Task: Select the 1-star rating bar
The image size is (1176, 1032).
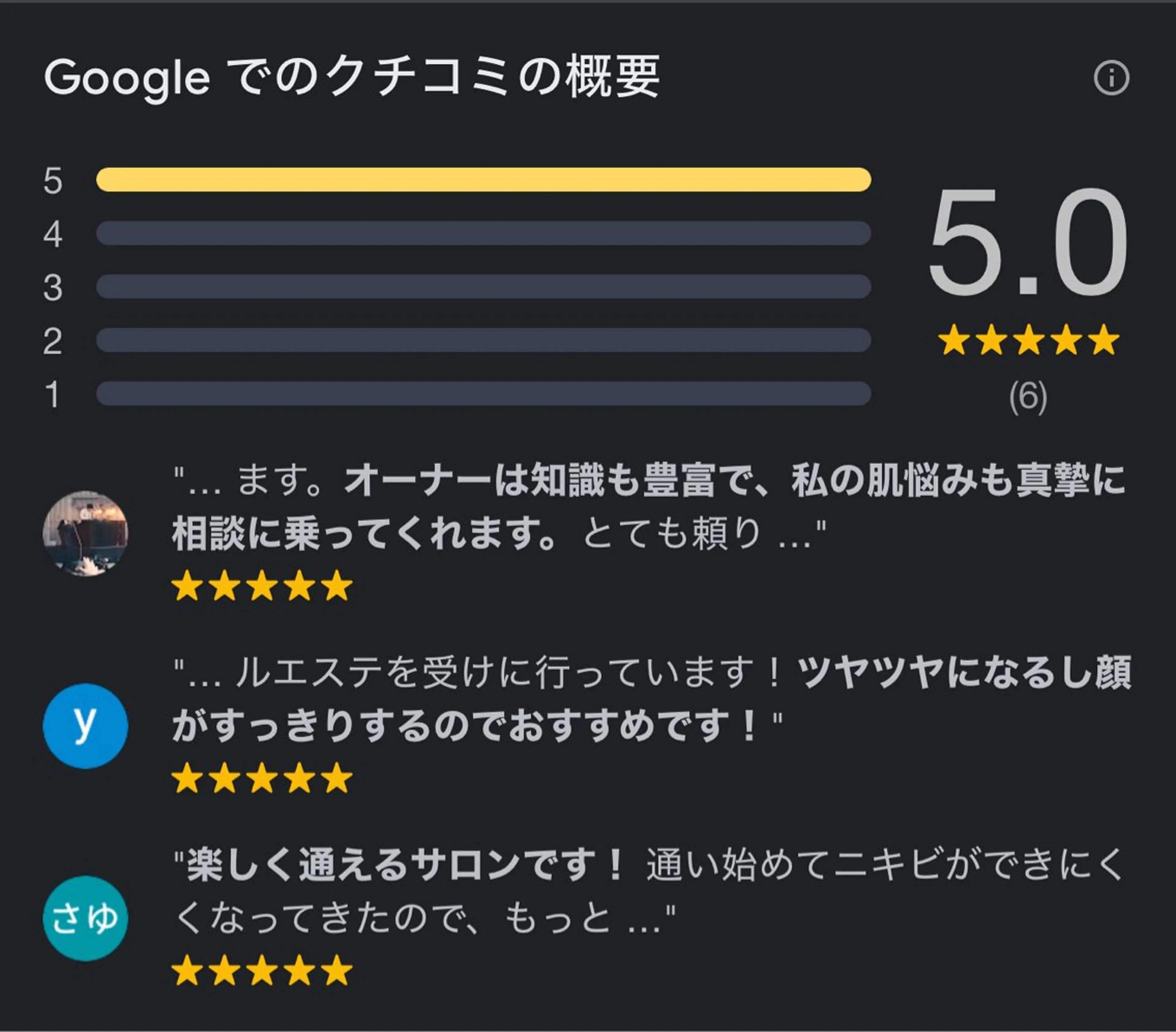Action: [483, 394]
